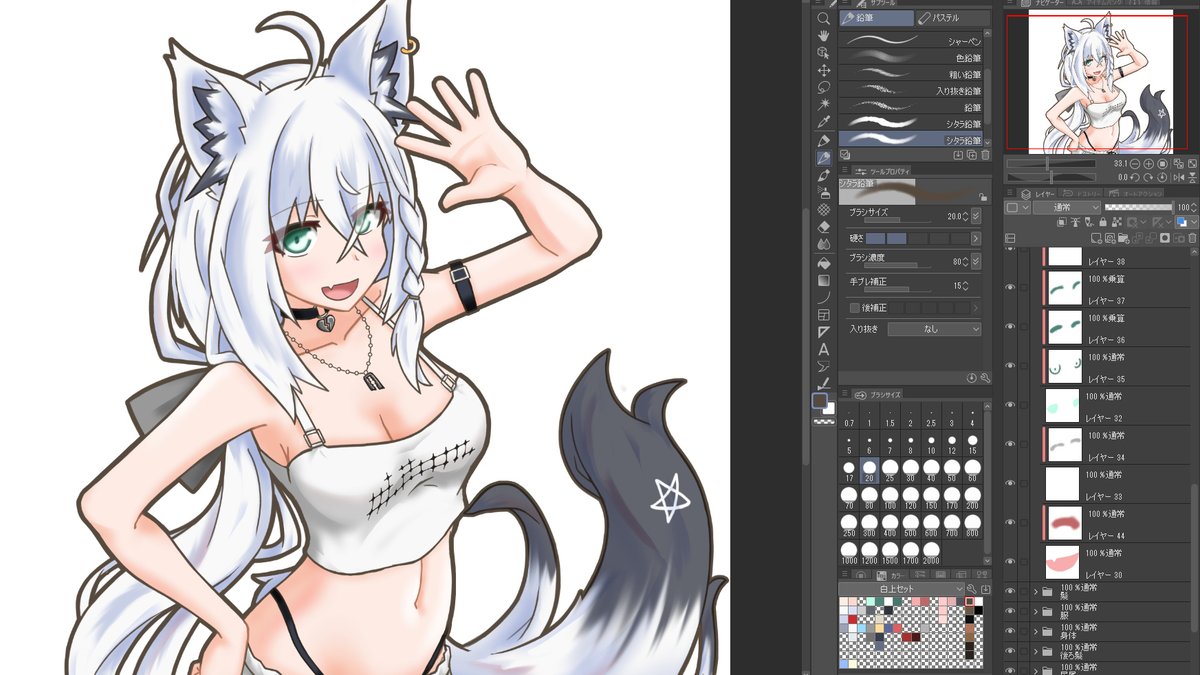Open the 入り抜き dropdown set to なし
Screen dimensions: 1200x675
(934, 329)
